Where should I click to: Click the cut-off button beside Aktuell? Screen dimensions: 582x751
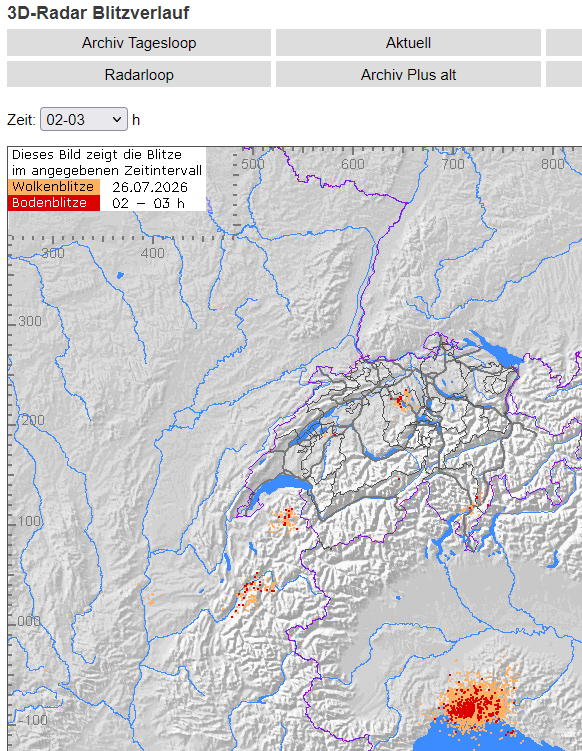click(564, 43)
